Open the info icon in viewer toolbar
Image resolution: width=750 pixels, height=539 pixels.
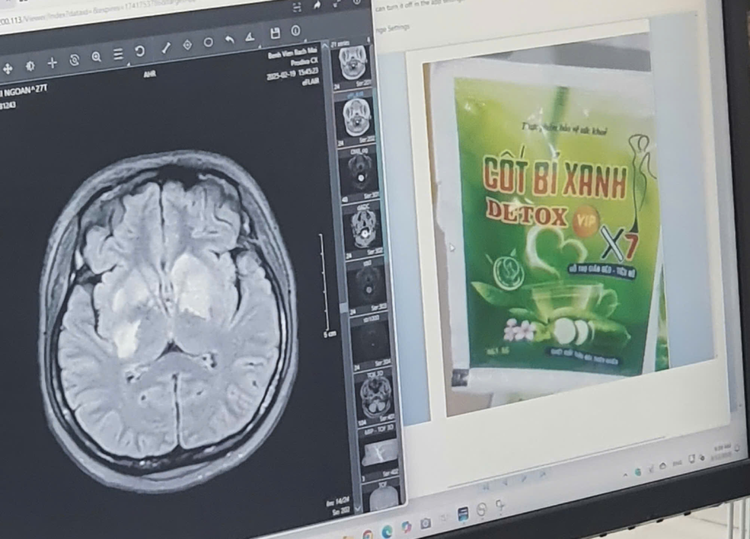click(x=295, y=30)
